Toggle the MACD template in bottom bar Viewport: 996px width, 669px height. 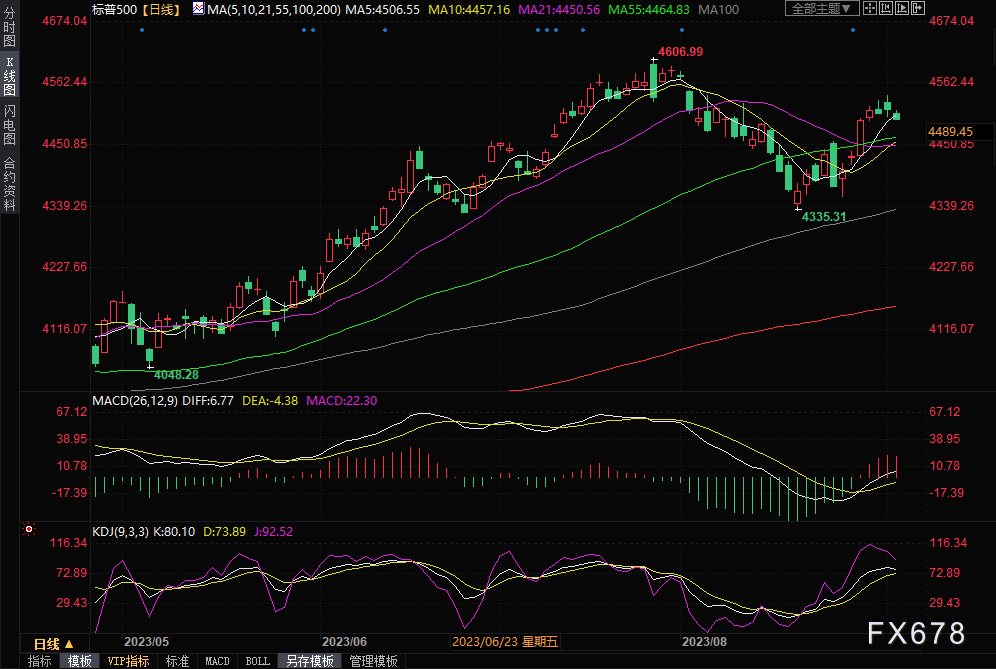[217, 661]
